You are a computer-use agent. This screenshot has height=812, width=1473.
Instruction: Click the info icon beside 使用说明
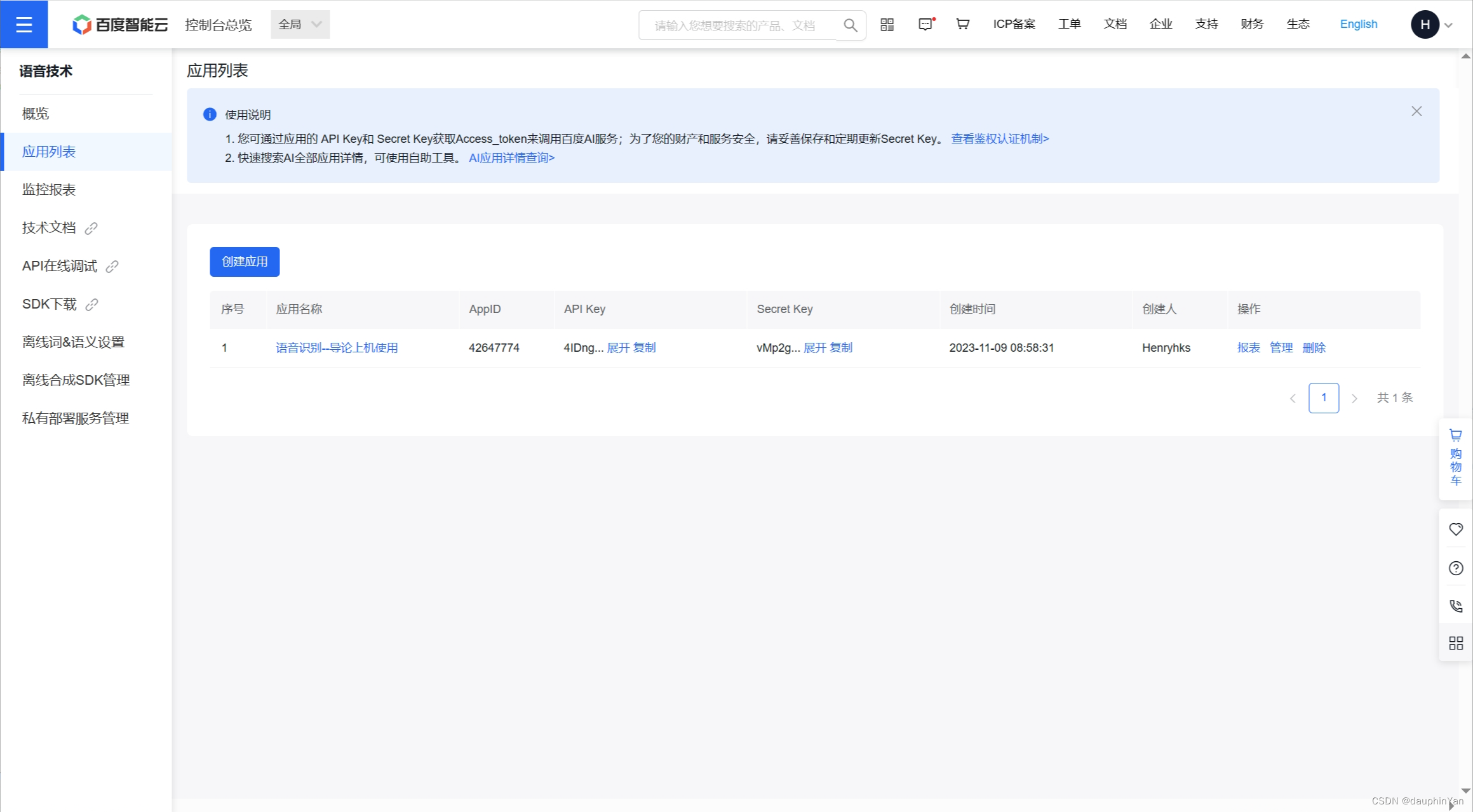[210, 114]
